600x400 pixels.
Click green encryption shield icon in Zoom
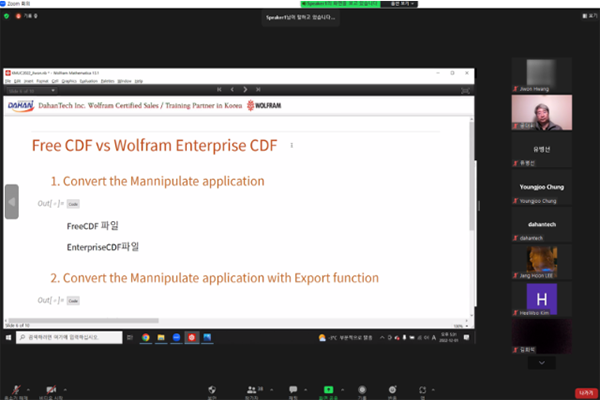[x=7, y=16]
